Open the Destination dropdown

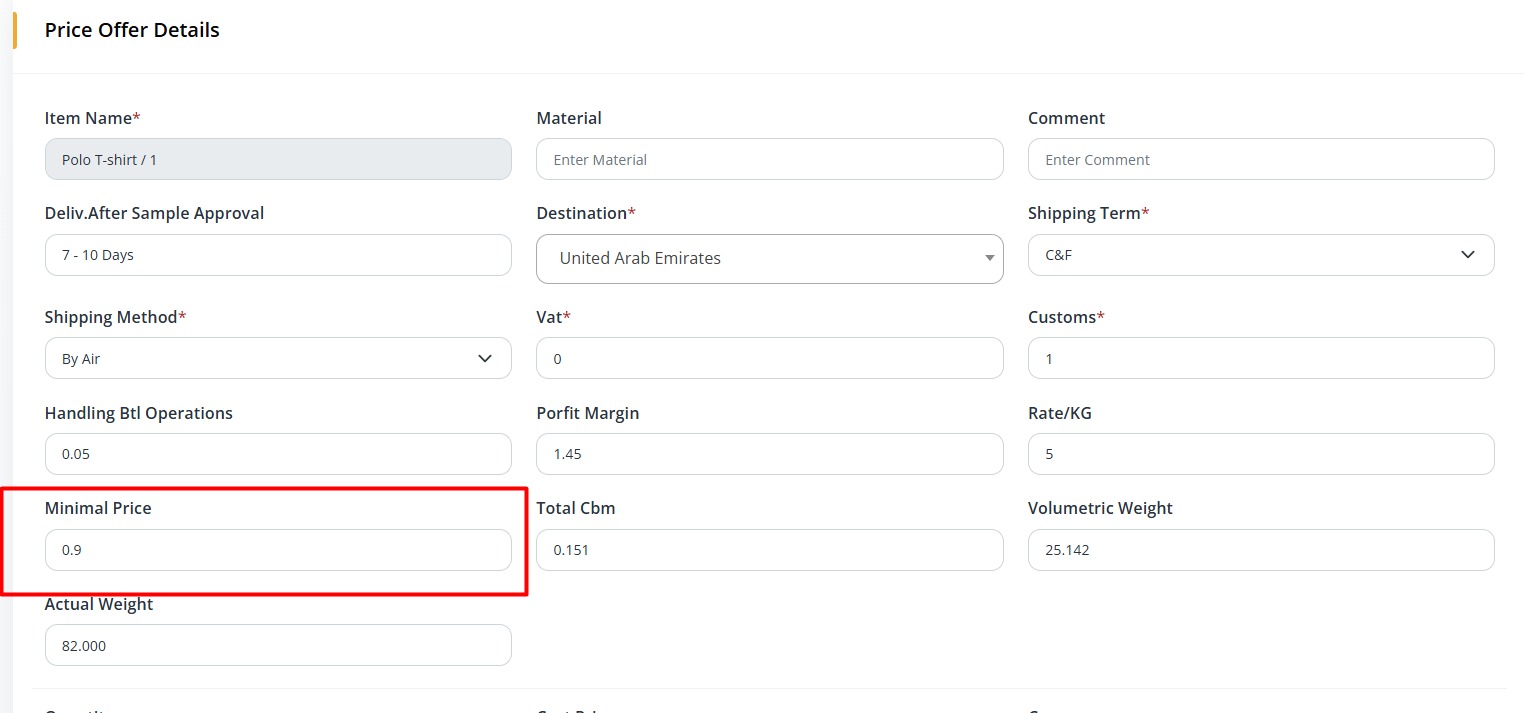[x=769, y=258]
